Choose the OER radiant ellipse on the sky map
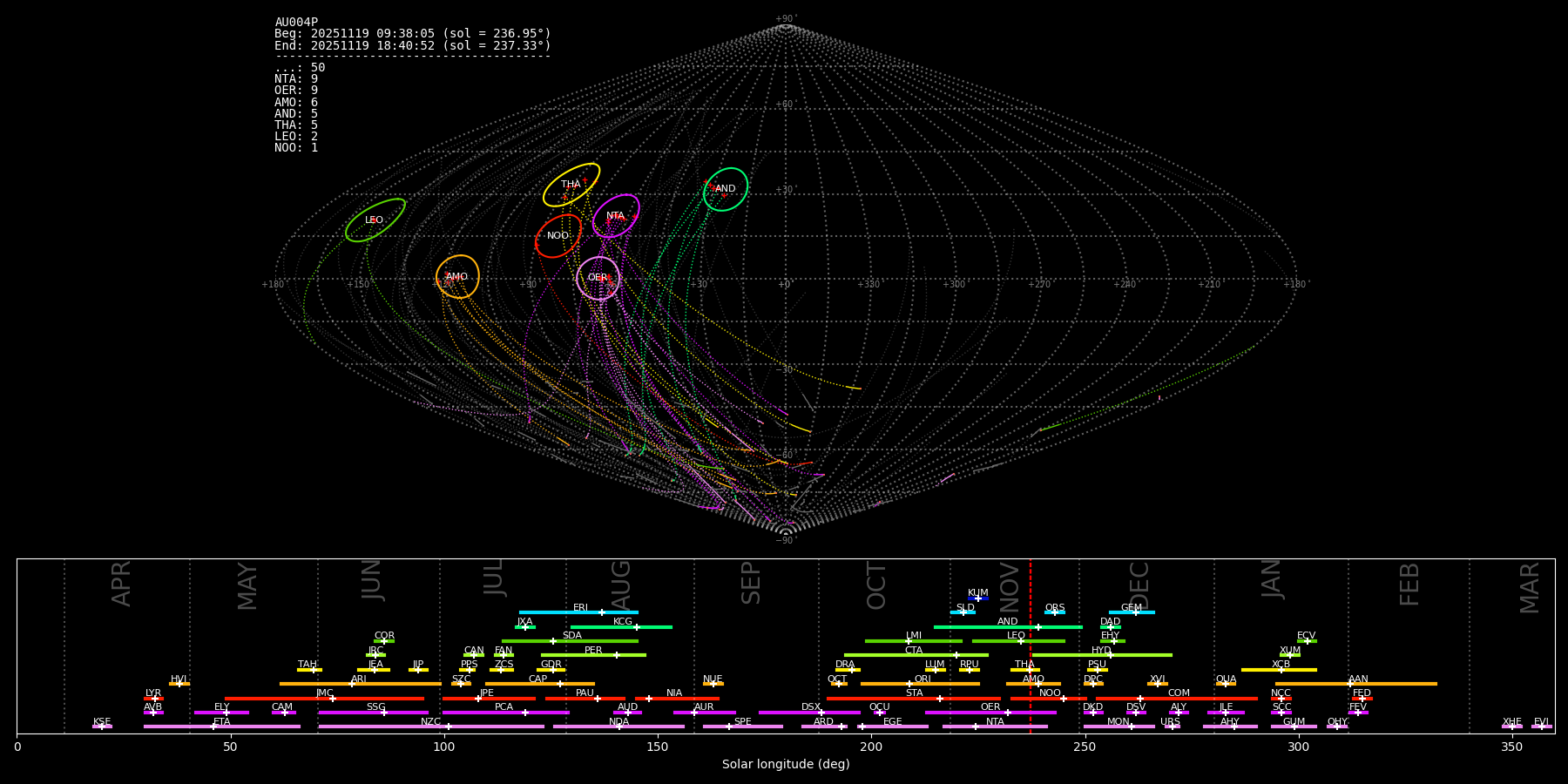This screenshot has height=784, width=1568. [598, 278]
